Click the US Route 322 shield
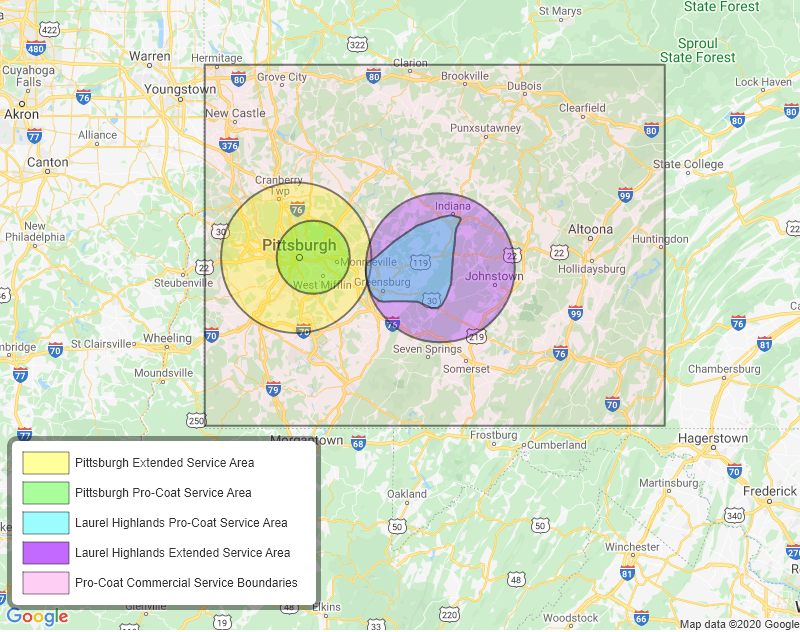Image resolution: width=800 pixels, height=632 pixels. [x=357, y=45]
